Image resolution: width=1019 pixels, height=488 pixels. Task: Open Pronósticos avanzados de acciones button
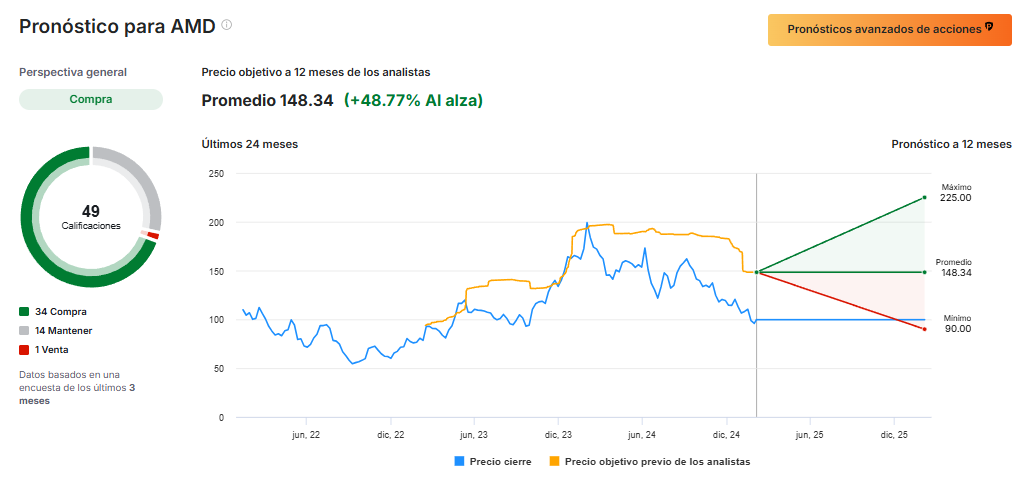coord(890,30)
